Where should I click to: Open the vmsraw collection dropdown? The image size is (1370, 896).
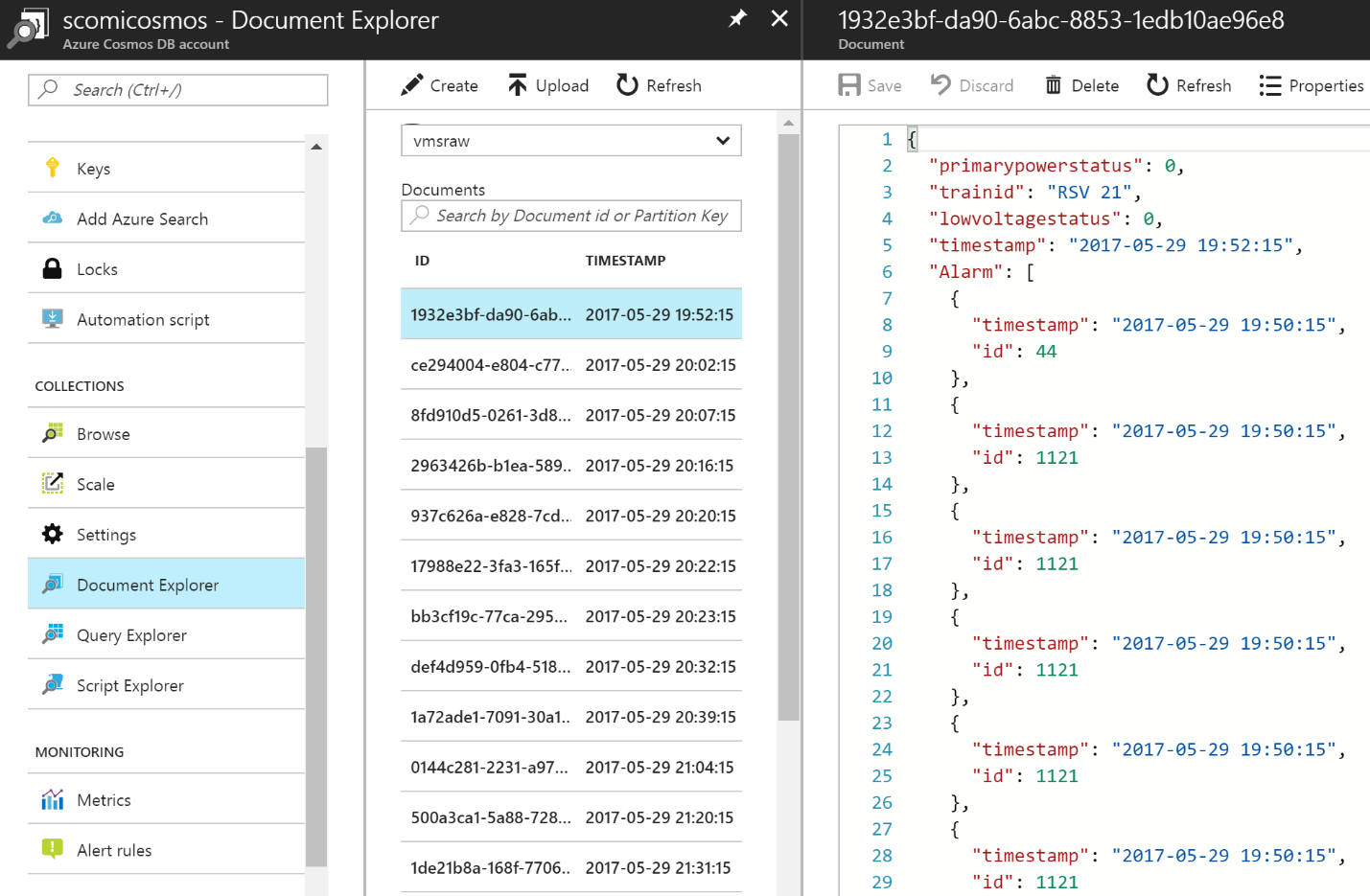(571, 141)
